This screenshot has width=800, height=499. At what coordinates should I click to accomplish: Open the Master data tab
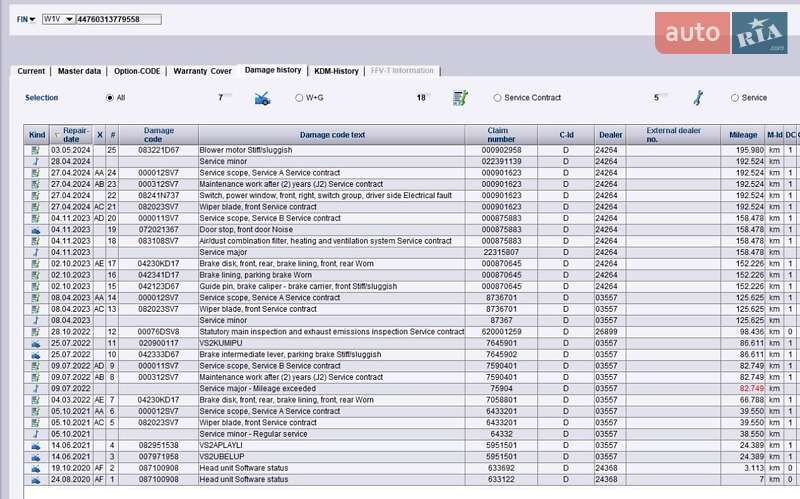(x=79, y=71)
